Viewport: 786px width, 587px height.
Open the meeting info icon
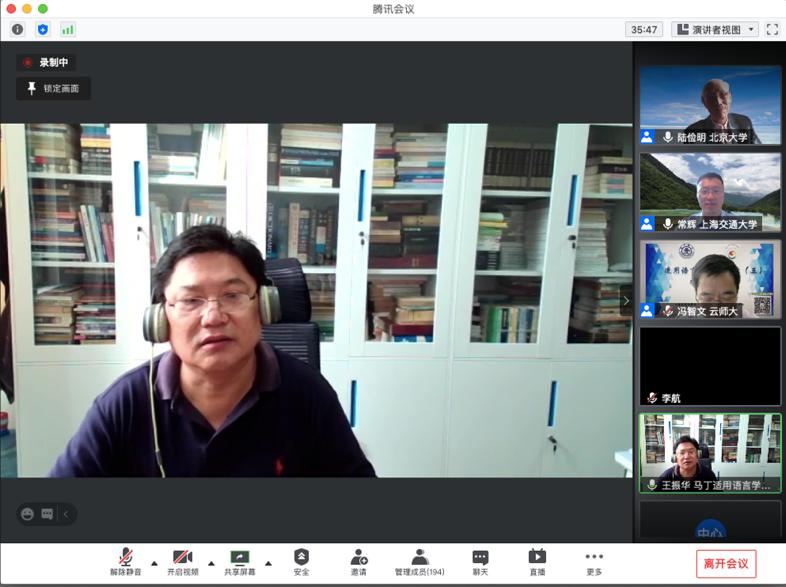coord(17,29)
